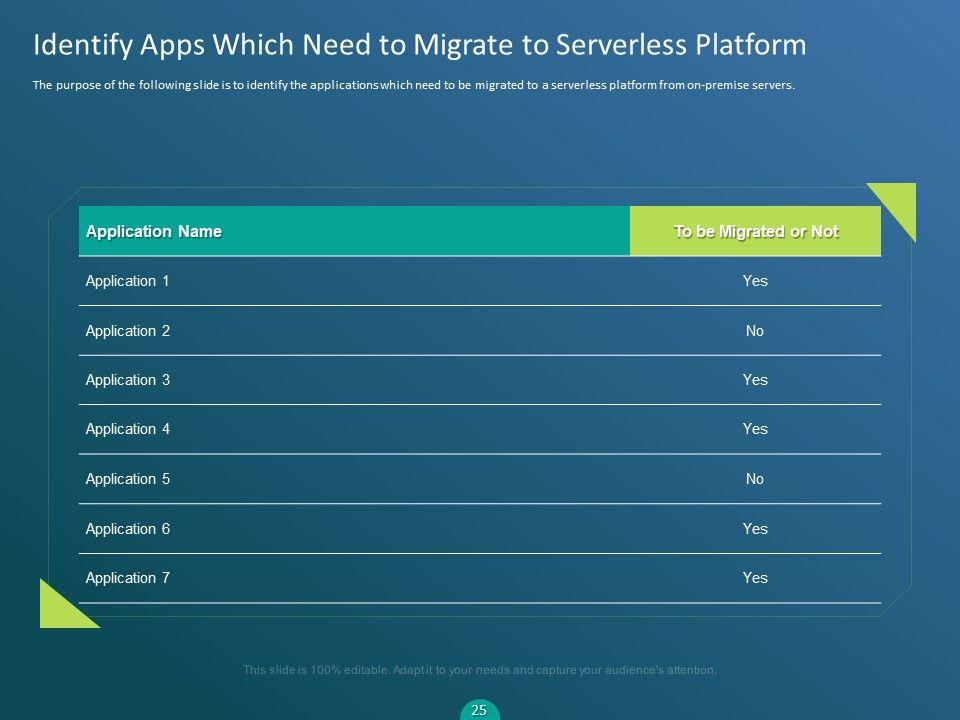
Task: Click the Application 5 cell
Action: coord(127,479)
